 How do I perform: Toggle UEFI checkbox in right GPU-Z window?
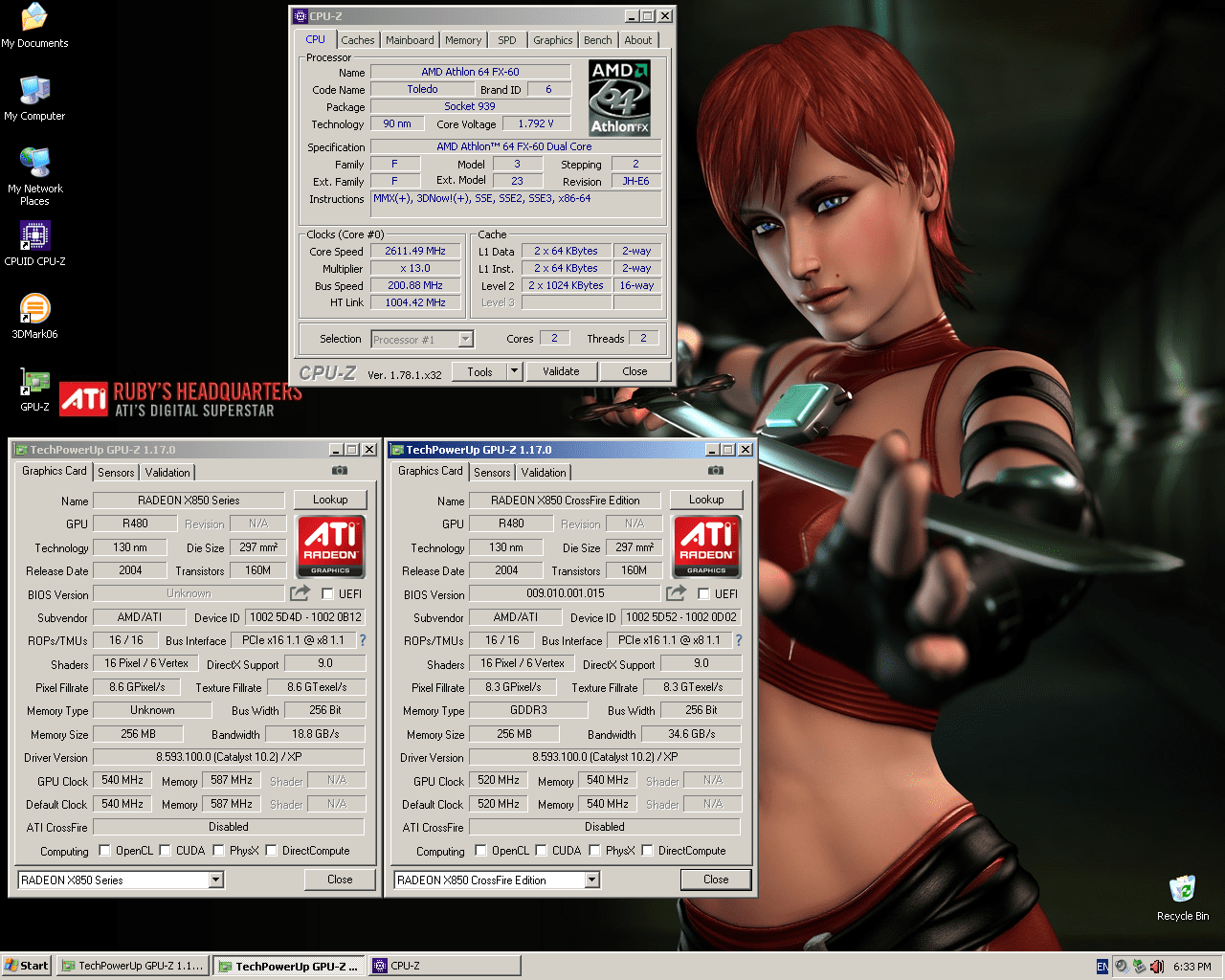coord(703,594)
